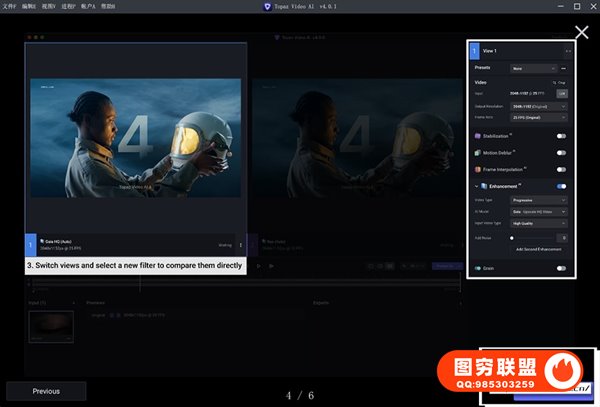The width and height of the screenshot is (600, 407).
Task: Close the tutorial overlay with the X
Action: point(581,32)
